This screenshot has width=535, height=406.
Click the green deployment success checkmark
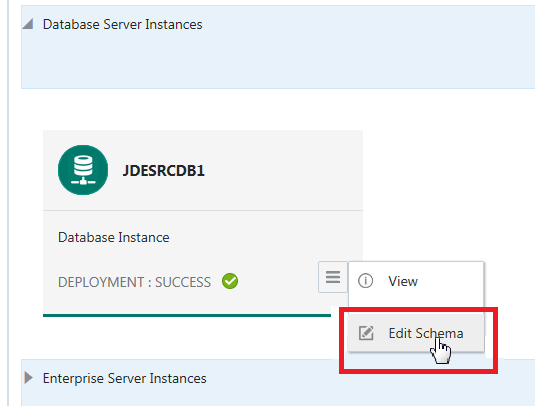[230, 281]
